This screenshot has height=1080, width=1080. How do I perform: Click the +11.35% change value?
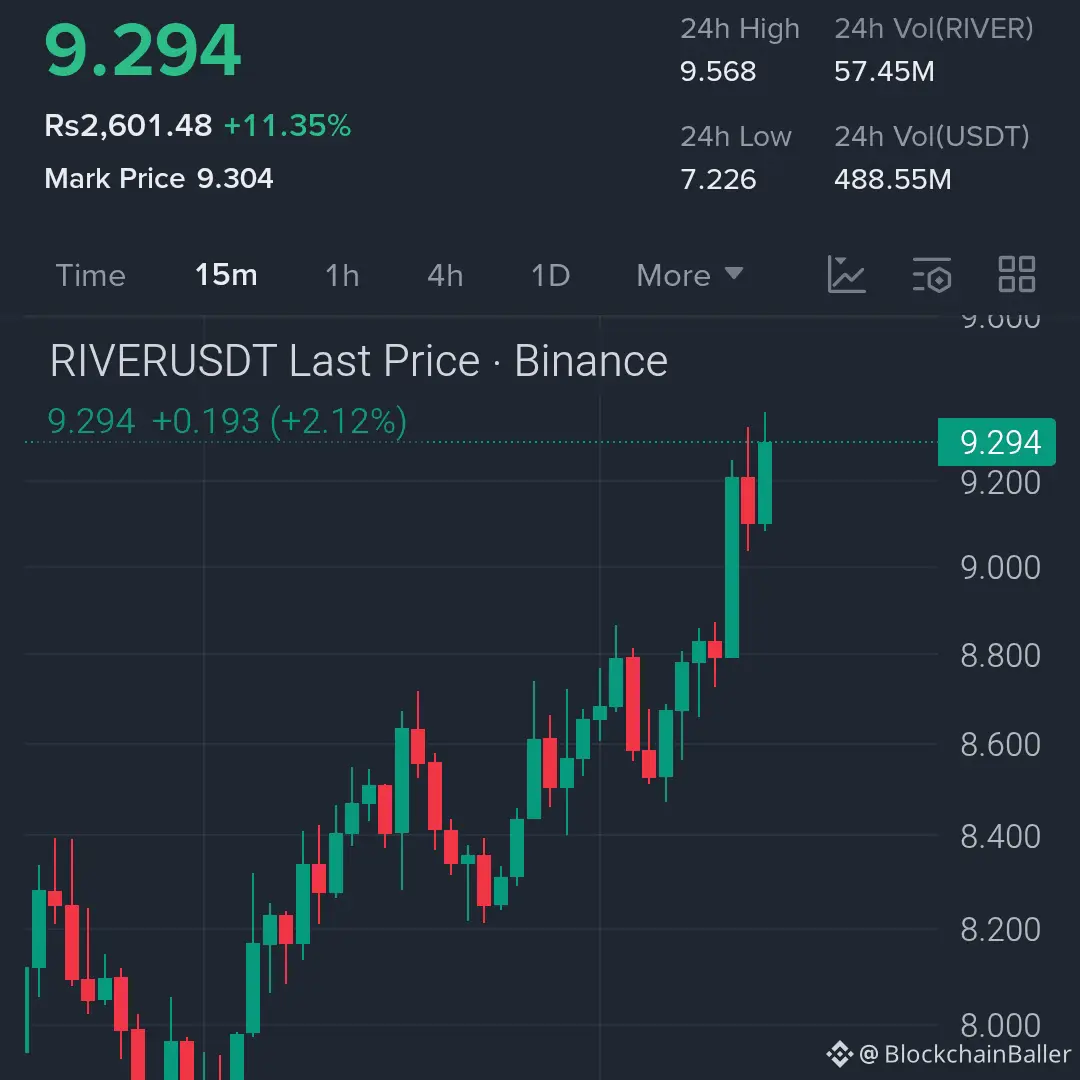click(287, 125)
